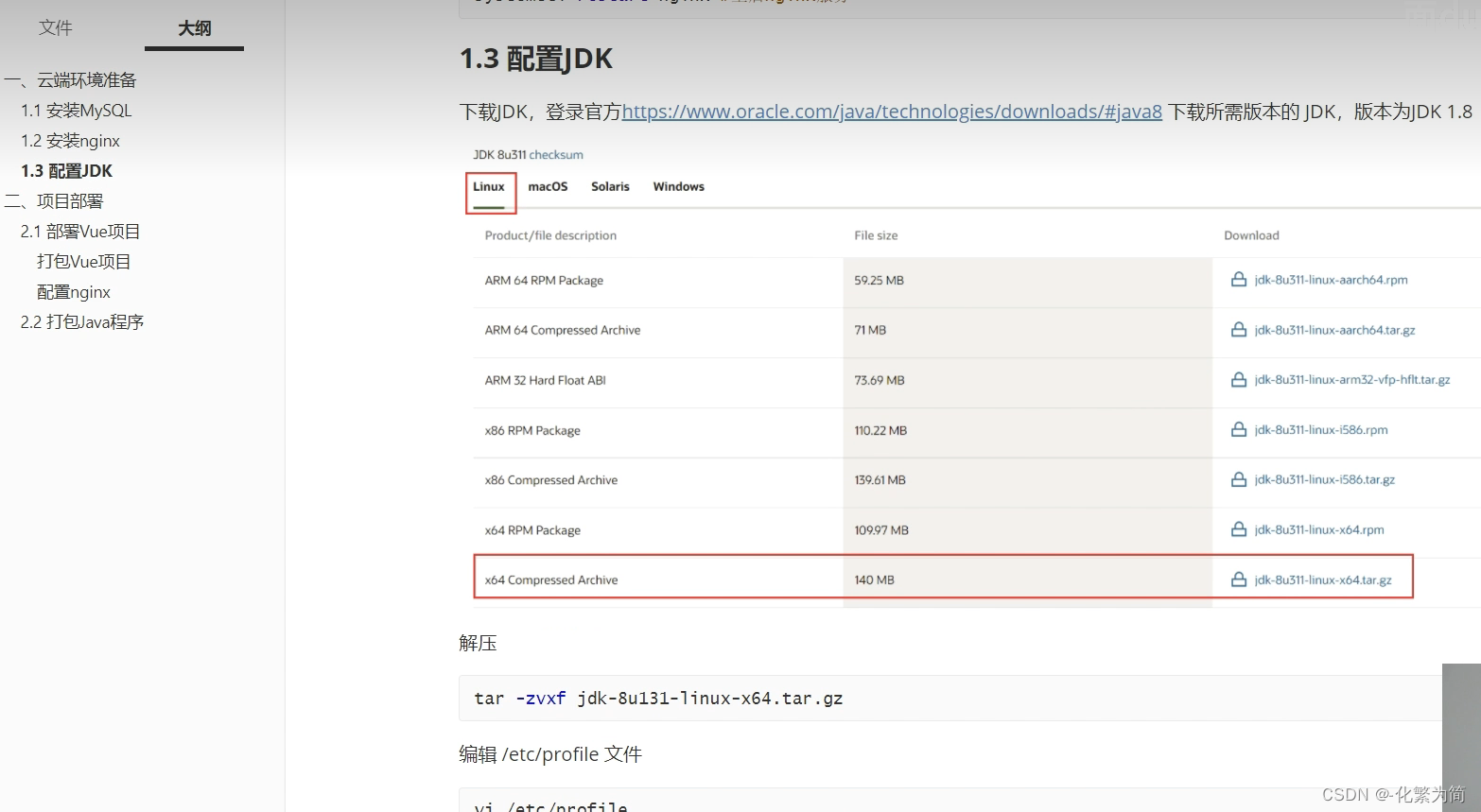Open outline item 一、云端环境准备

click(71, 80)
